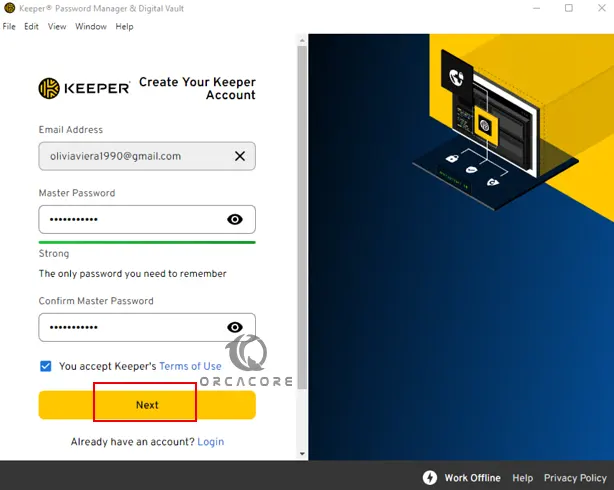Maximize the Keeper window
Image resolution: width=614 pixels, height=490 pixels.
point(569,8)
